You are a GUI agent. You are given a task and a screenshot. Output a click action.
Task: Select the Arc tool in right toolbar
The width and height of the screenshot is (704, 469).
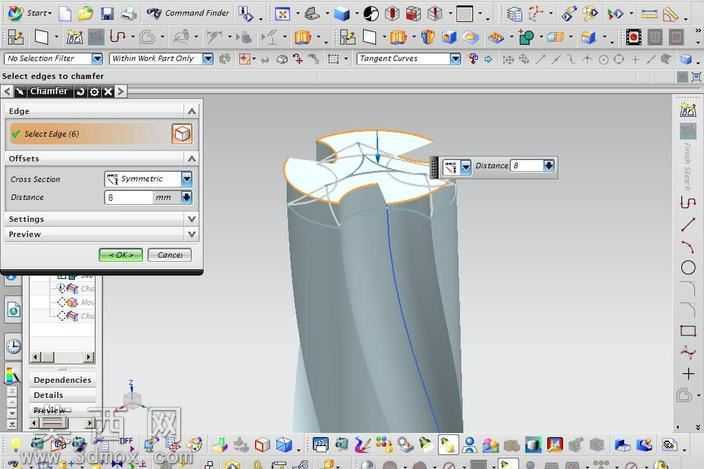coord(688,246)
